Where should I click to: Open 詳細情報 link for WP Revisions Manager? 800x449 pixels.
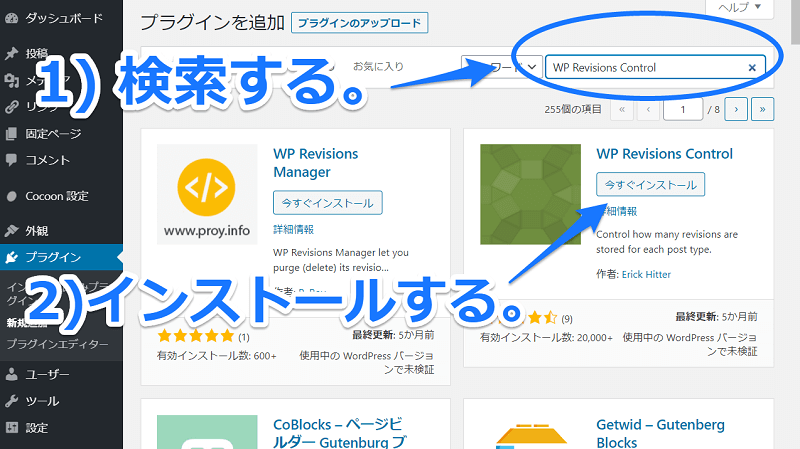293,229
